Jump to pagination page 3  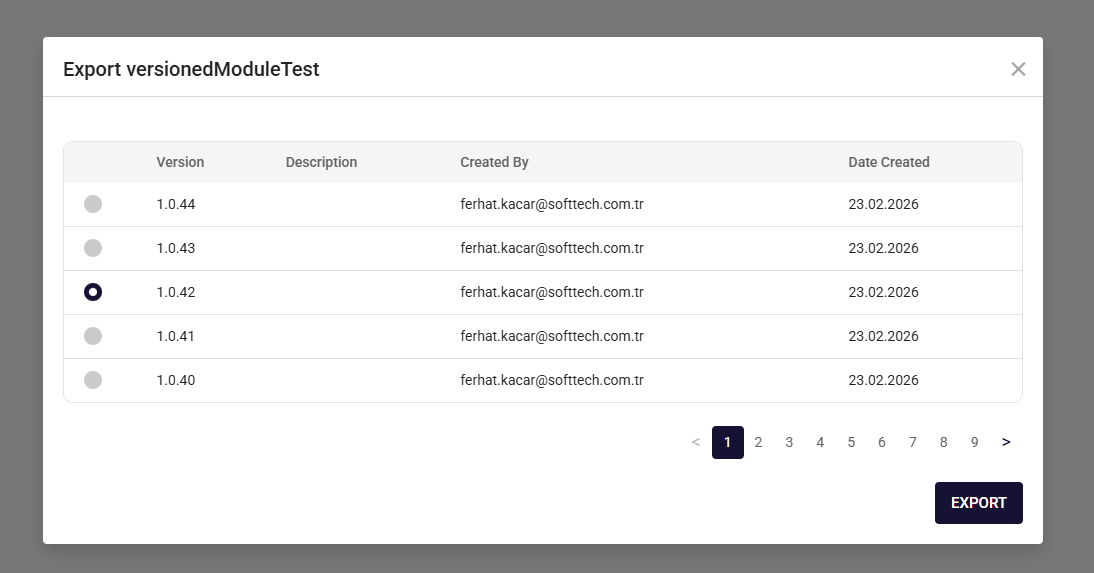[x=789, y=442]
